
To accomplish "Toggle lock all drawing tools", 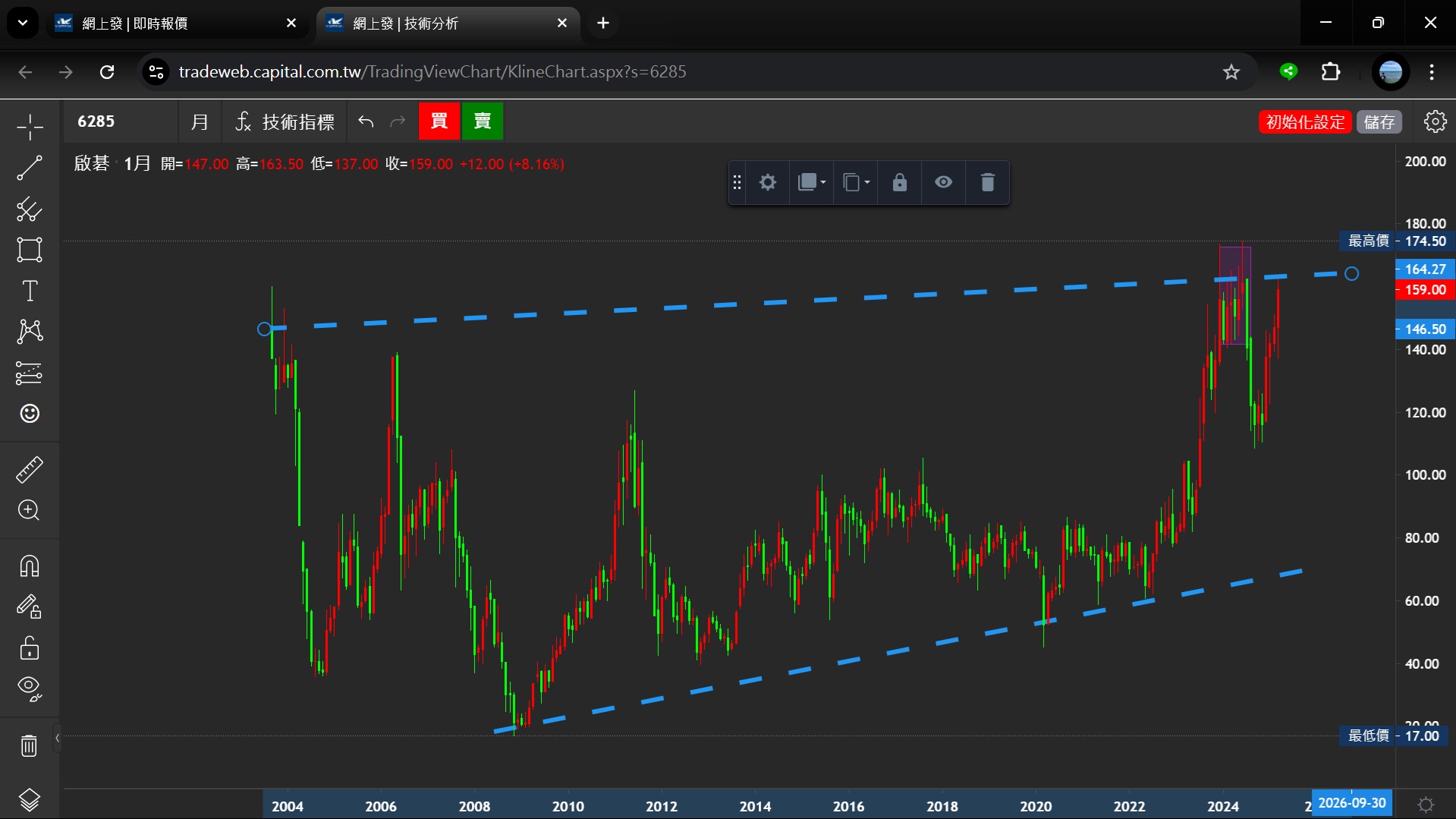I will click(x=30, y=648).
